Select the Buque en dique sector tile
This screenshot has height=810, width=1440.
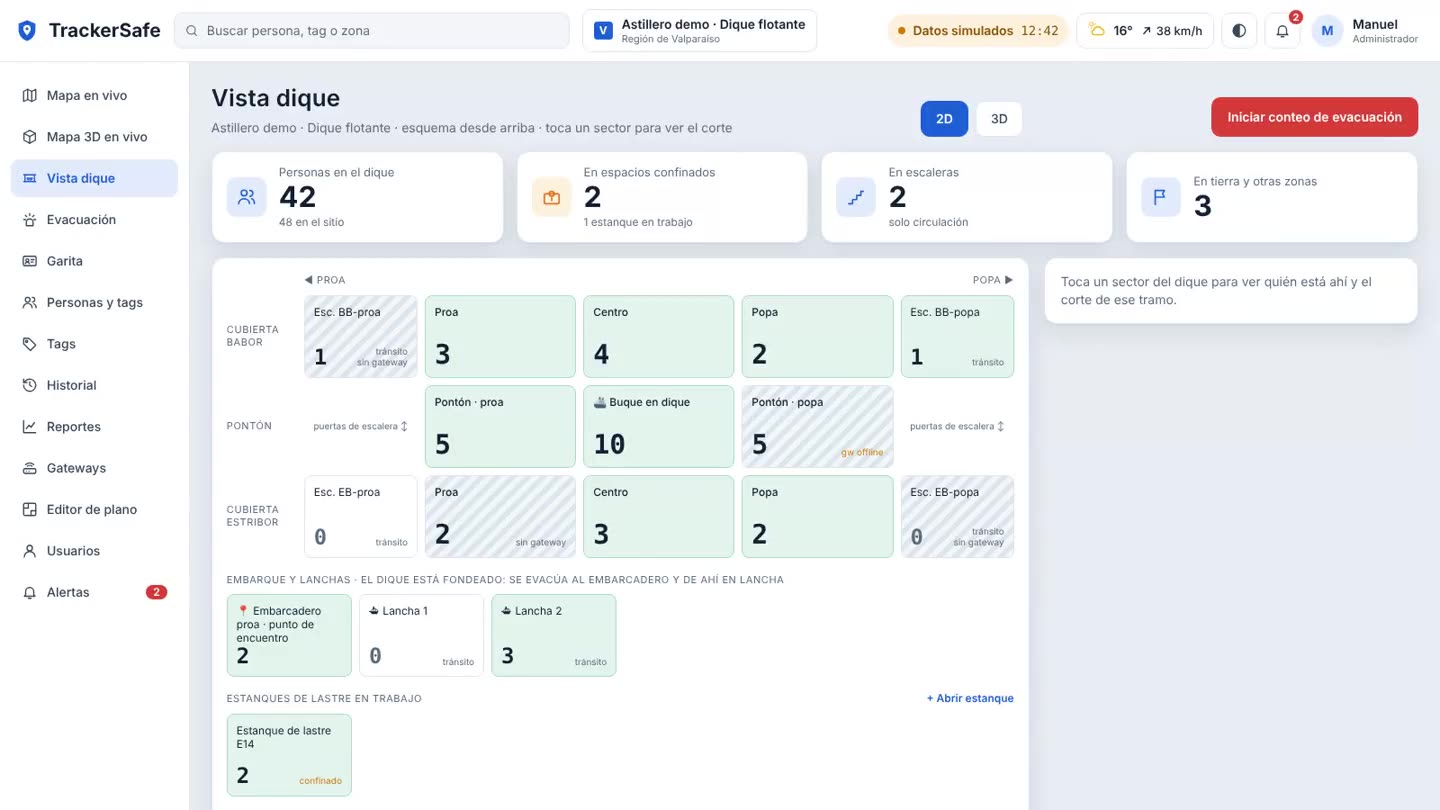point(658,426)
